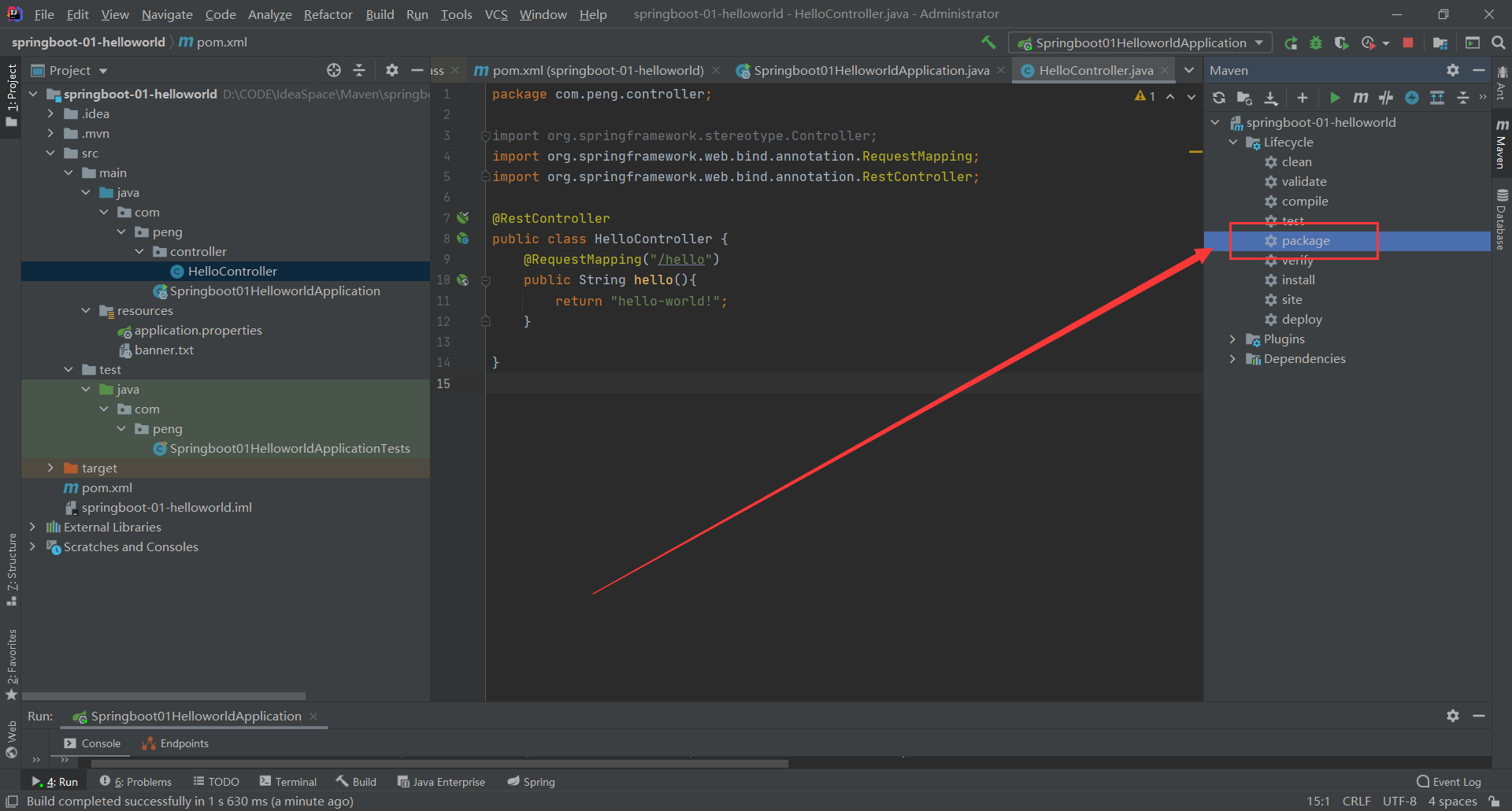
Task: Rerun Springboot01HelloworldApplication with the green rerun icon
Action: (1291, 43)
